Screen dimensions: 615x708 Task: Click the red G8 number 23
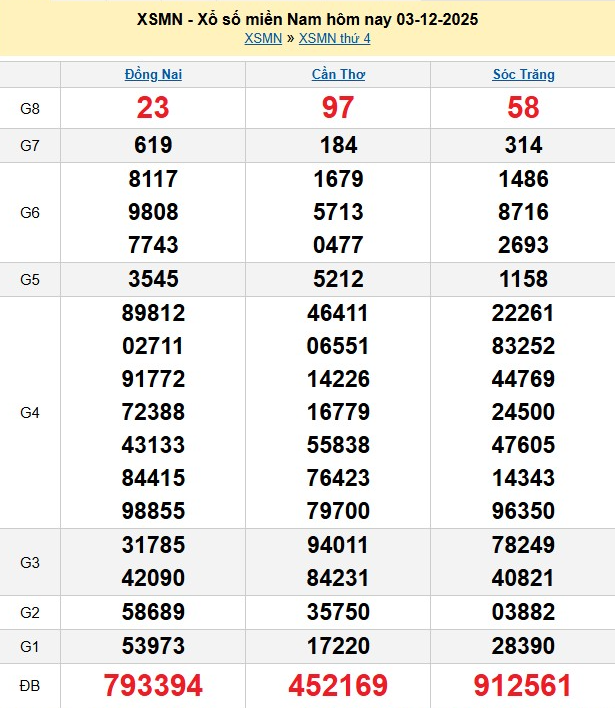[x=153, y=108]
